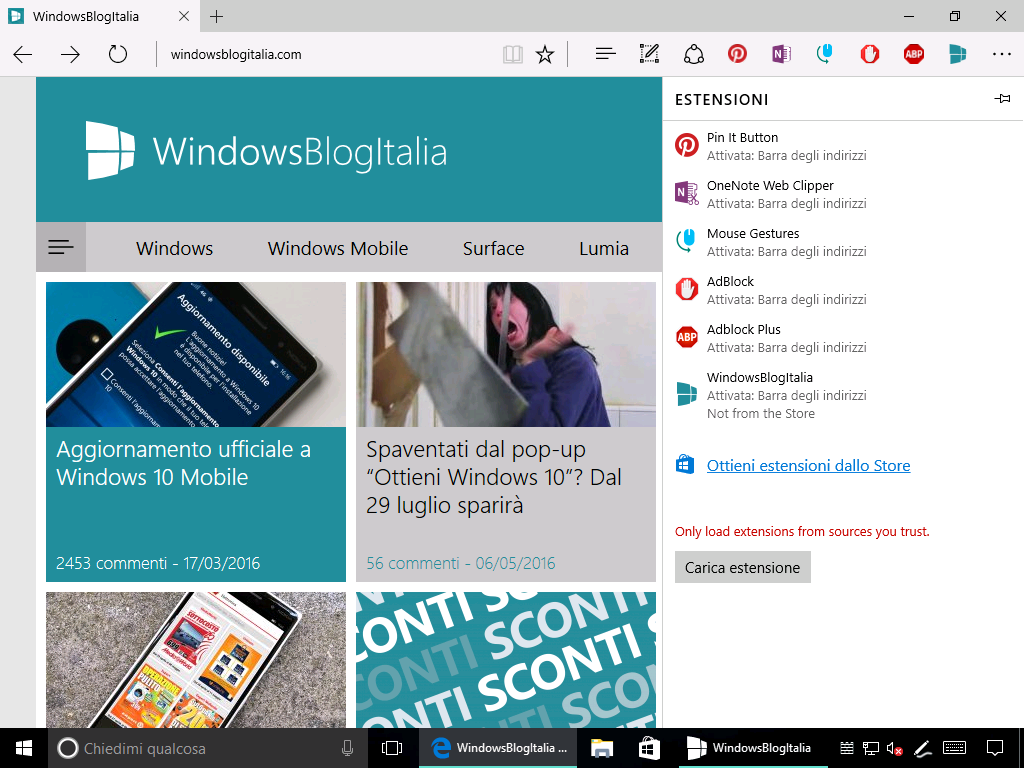
Task: Open the Windows menu item on site
Action: click(174, 248)
